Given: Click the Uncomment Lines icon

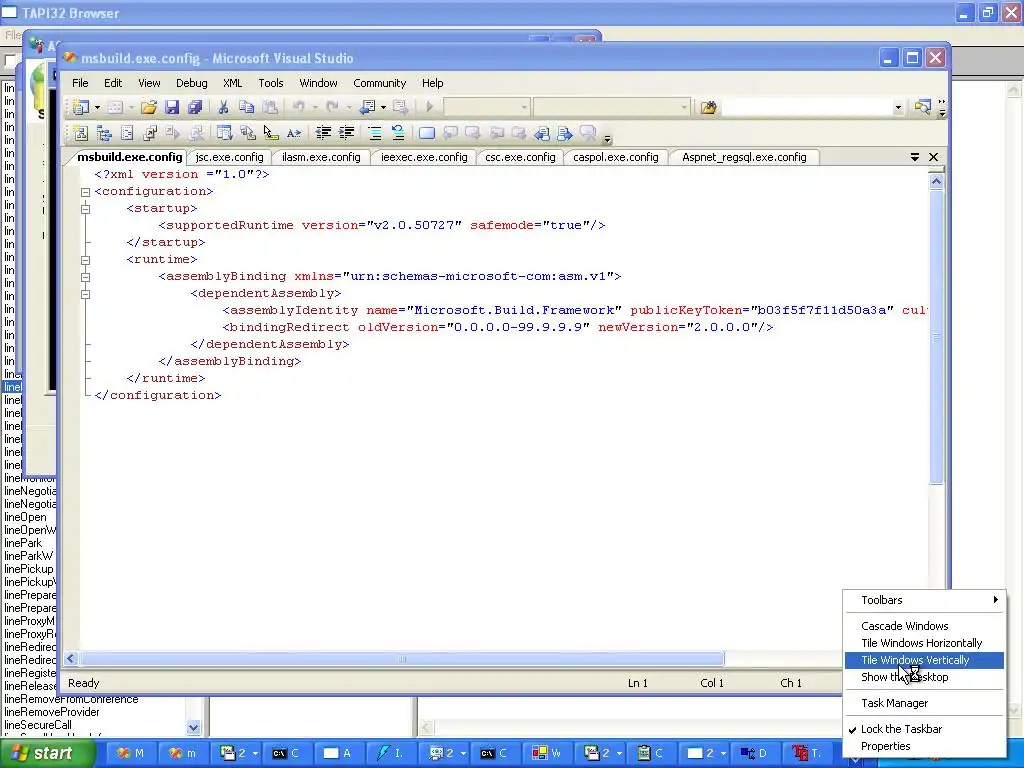Looking at the screenshot, I should point(398,133).
